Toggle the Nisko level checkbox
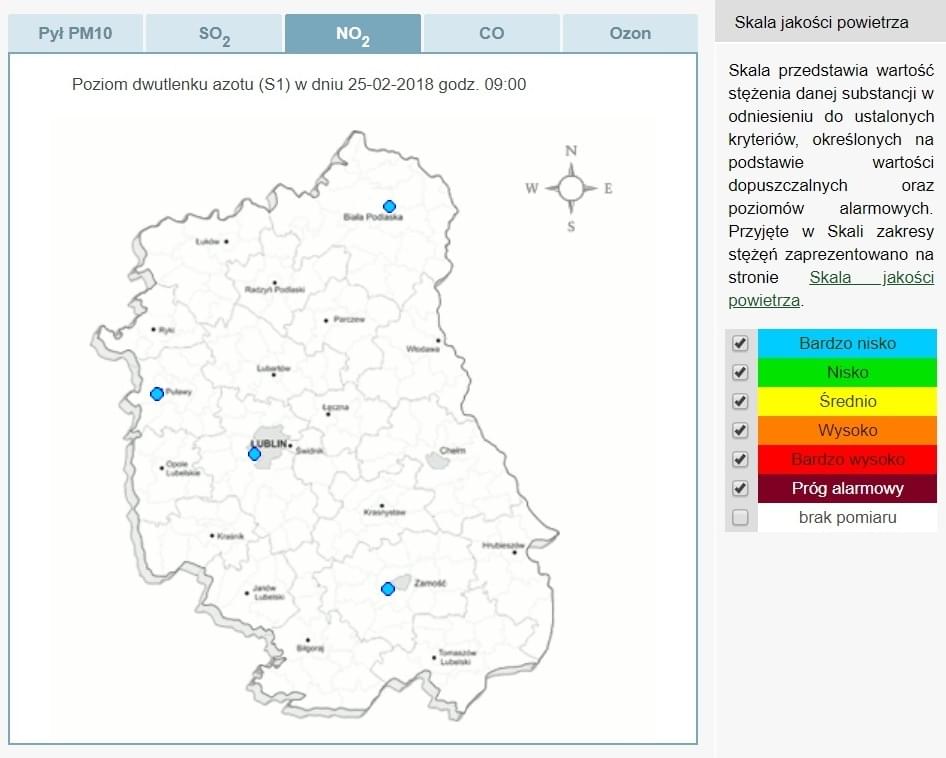This screenshot has height=758, width=946. [x=740, y=372]
